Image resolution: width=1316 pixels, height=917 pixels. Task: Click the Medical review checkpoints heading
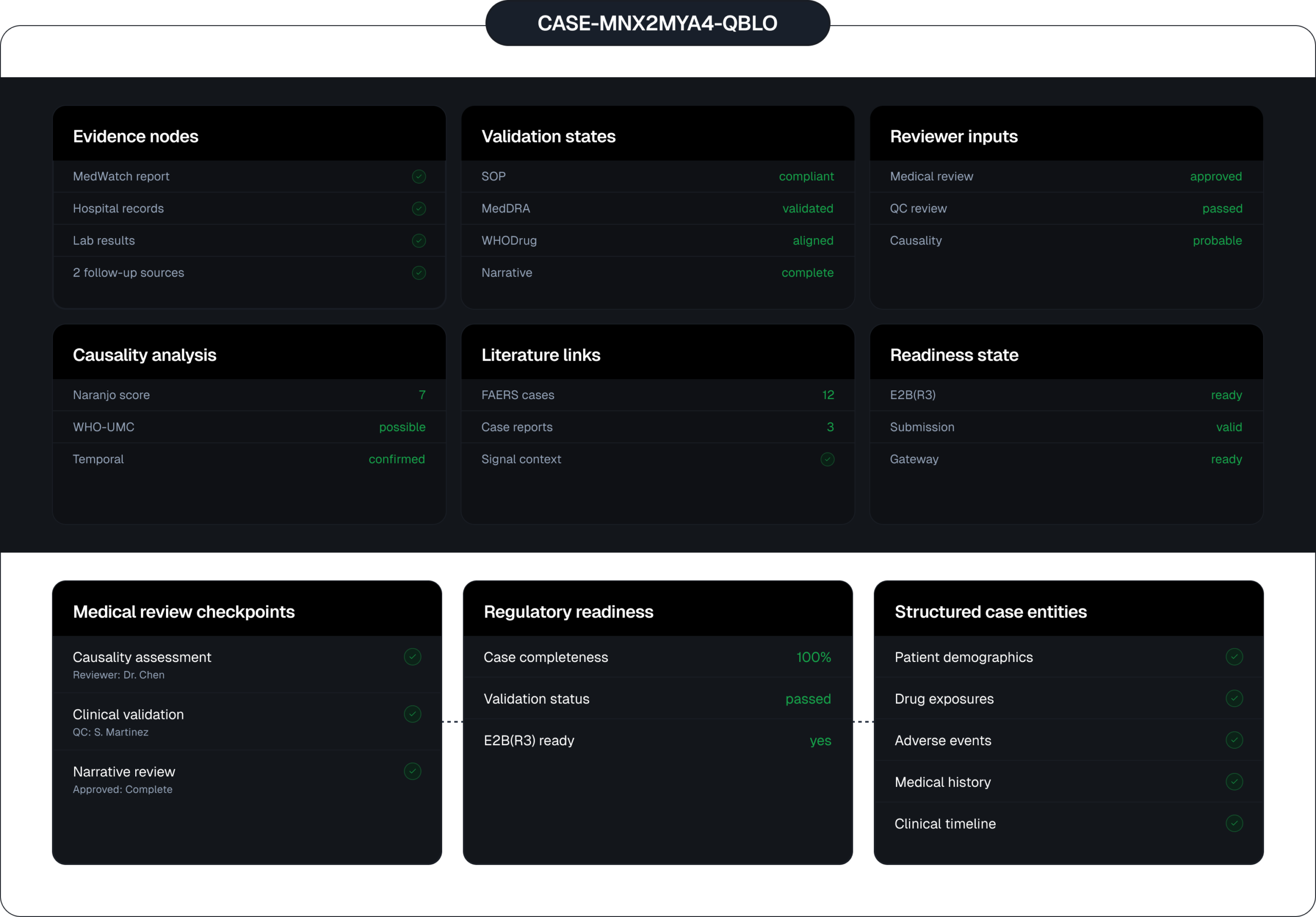pyautogui.click(x=184, y=612)
